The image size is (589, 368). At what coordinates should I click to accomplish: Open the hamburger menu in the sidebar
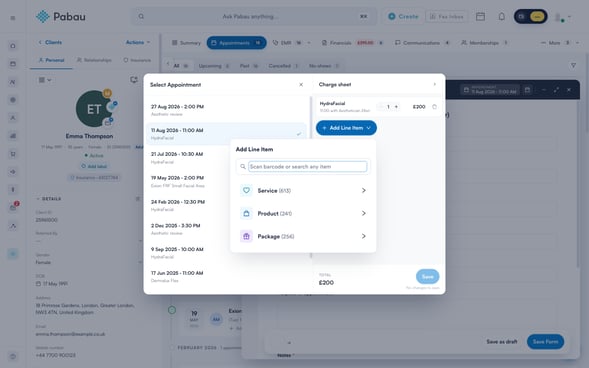(x=13, y=18)
